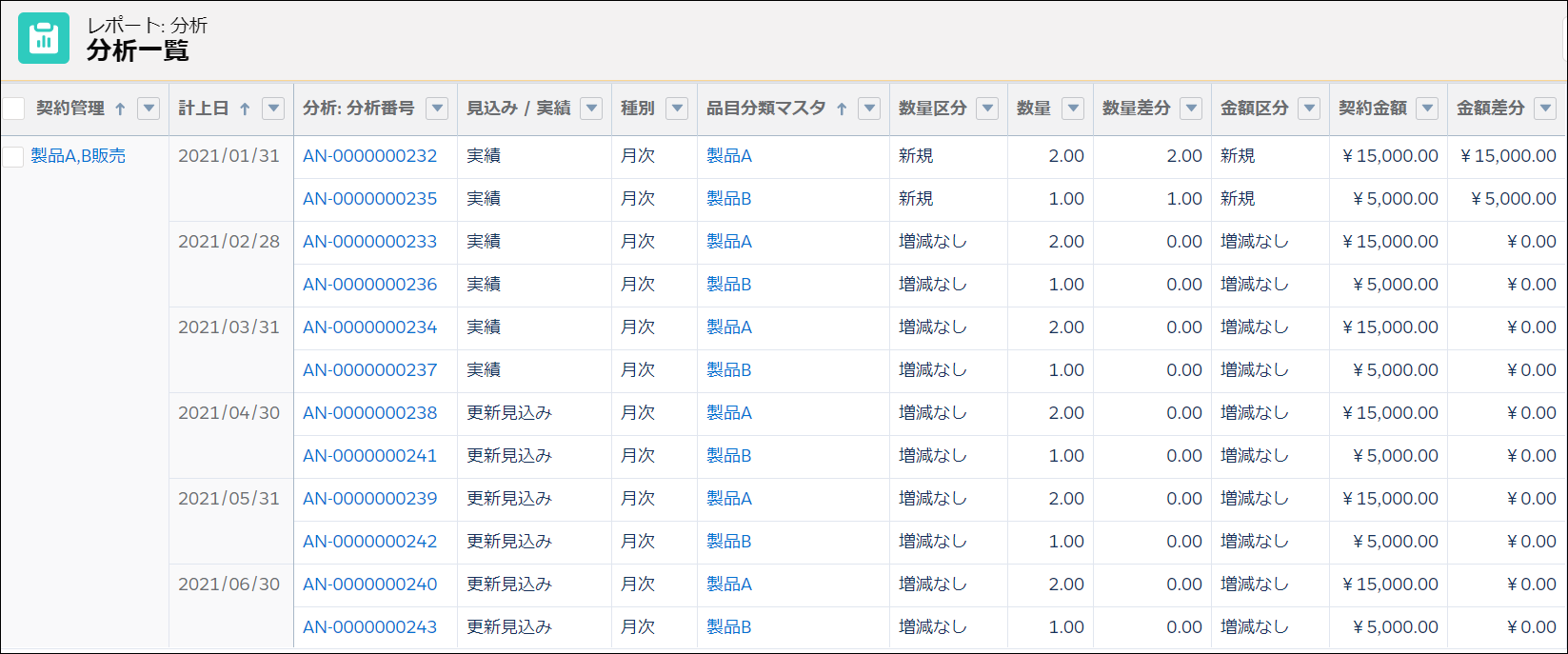
Task: Click sort arrow next to 計上日 header
Action: click(x=245, y=109)
